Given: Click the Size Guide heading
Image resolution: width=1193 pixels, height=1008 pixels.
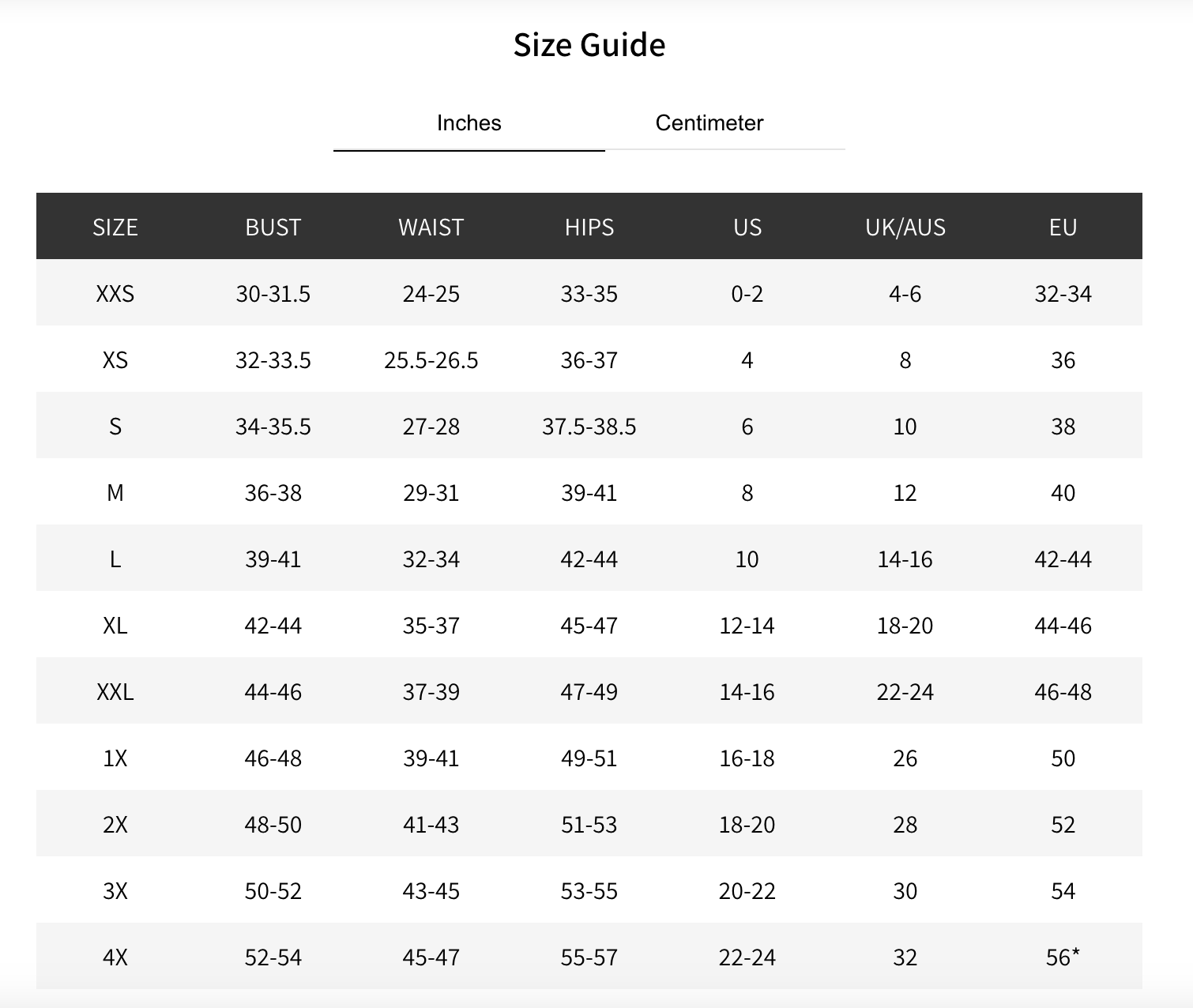Looking at the screenshot, I should click(589, 45).
